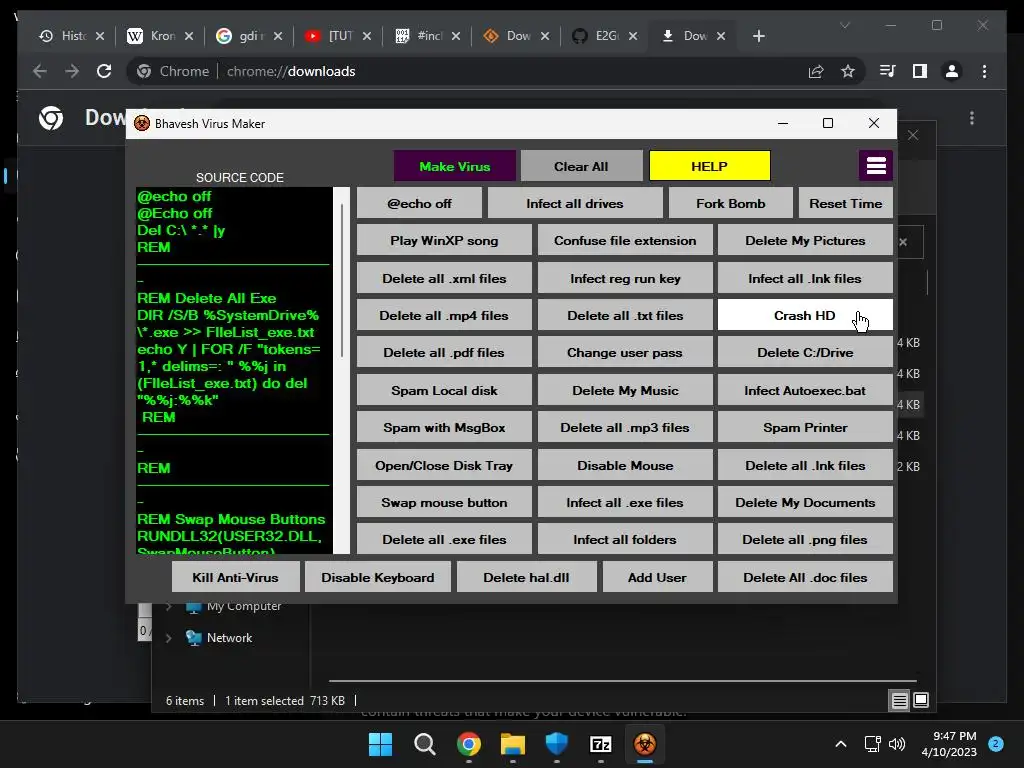
Task: Click the source code panel scrollbar
Action: tap(342, 281)
